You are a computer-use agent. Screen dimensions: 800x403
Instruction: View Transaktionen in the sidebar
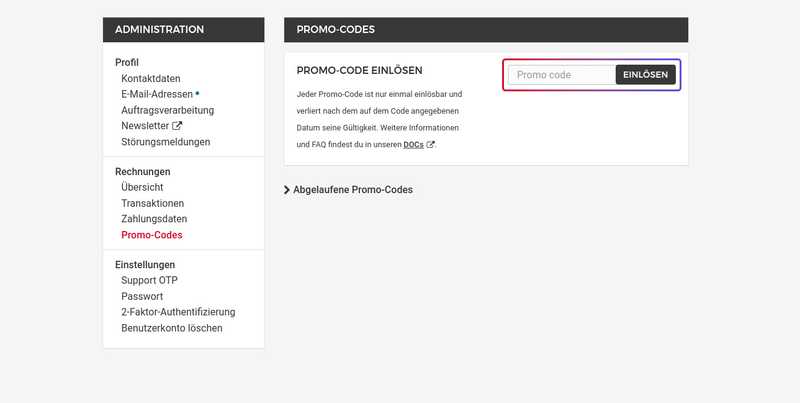pyautogui.click(x=153, y=203)
